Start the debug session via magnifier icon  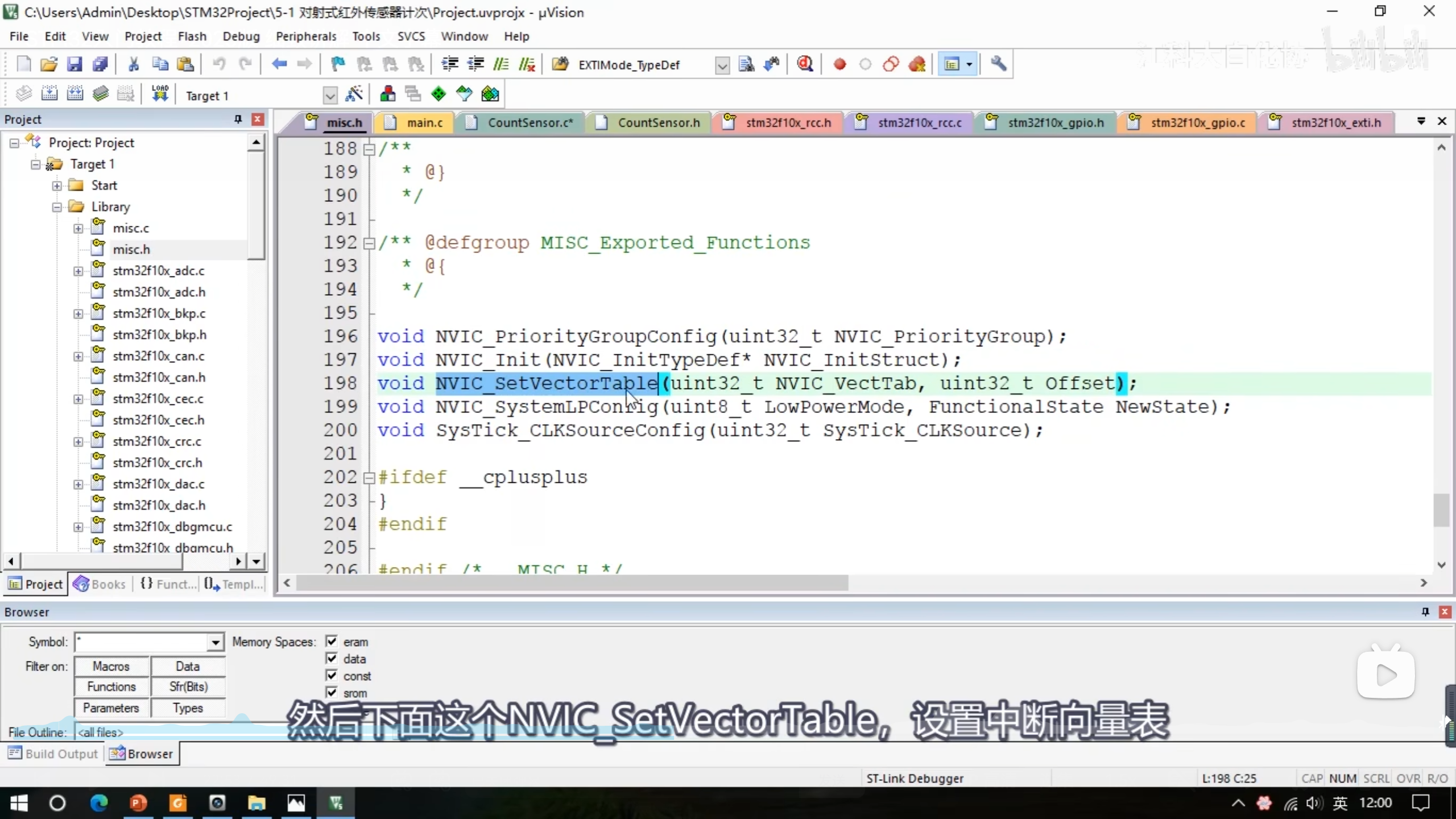(805, 64)
